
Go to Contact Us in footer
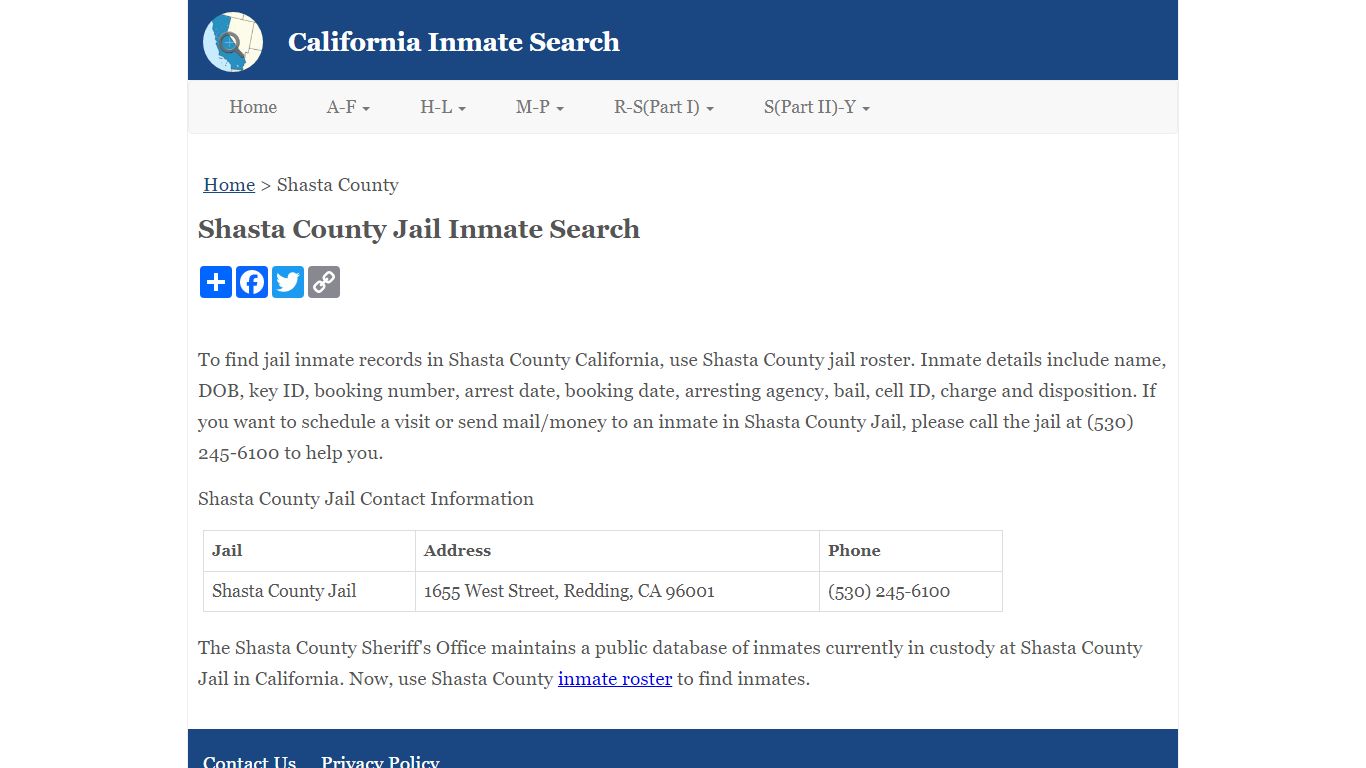250,762
